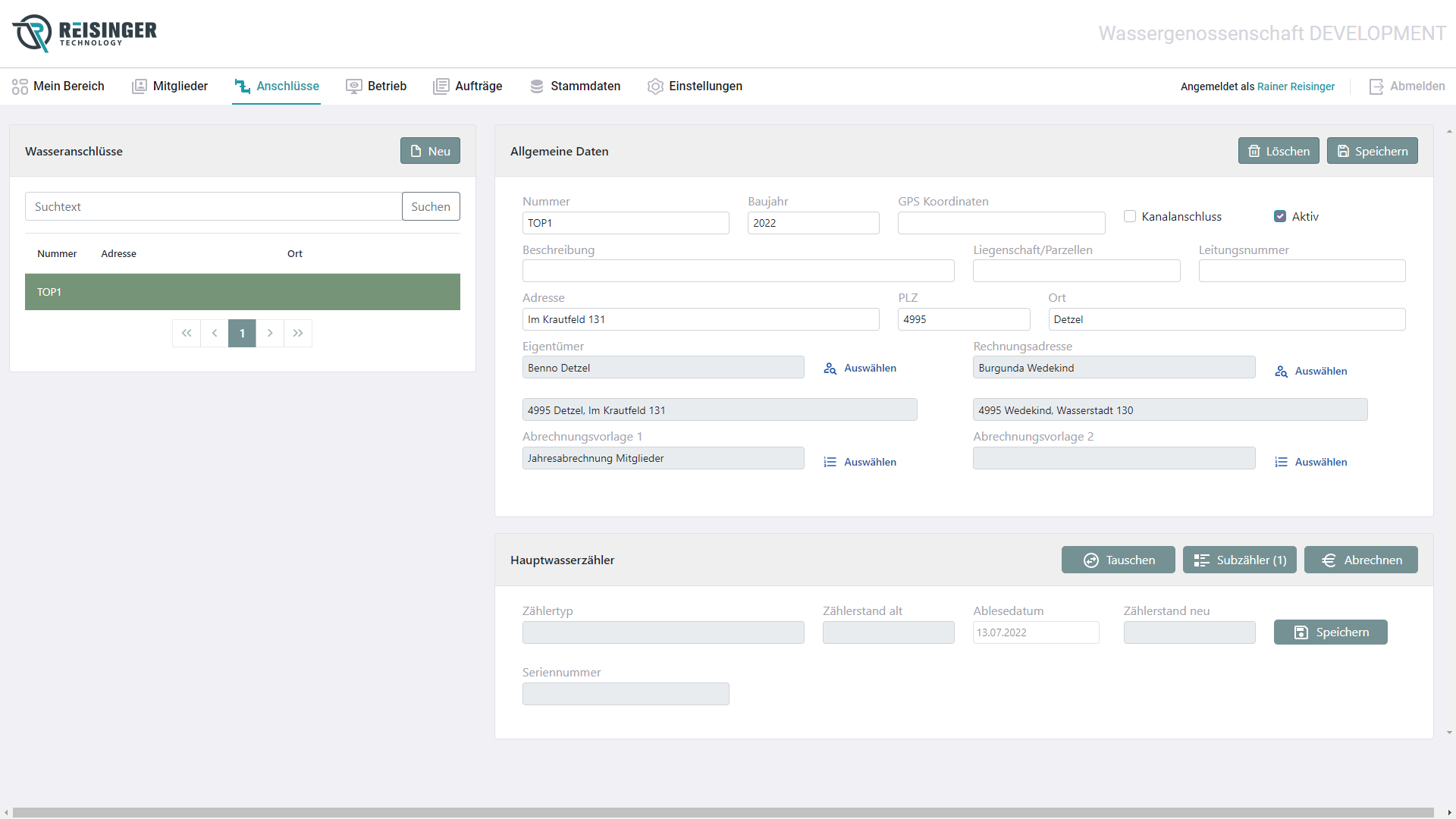Click the Zählerstand neu field
1456x819 pixels.
point(1189,632)
